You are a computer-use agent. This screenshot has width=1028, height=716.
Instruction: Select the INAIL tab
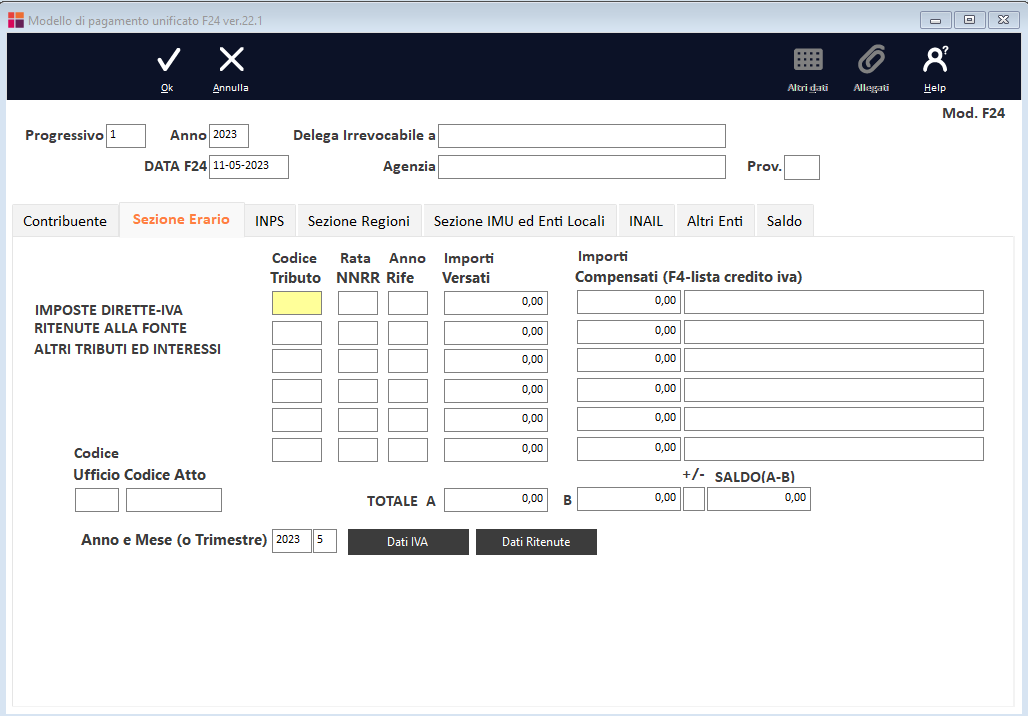(645, 220)
